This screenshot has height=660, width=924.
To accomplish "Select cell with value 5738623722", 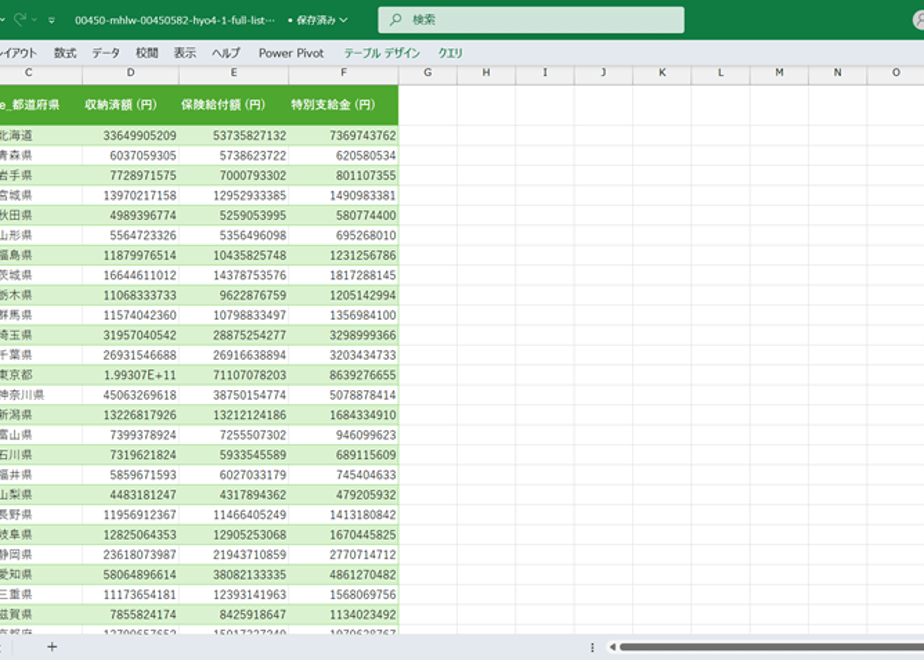I will 234,156.
